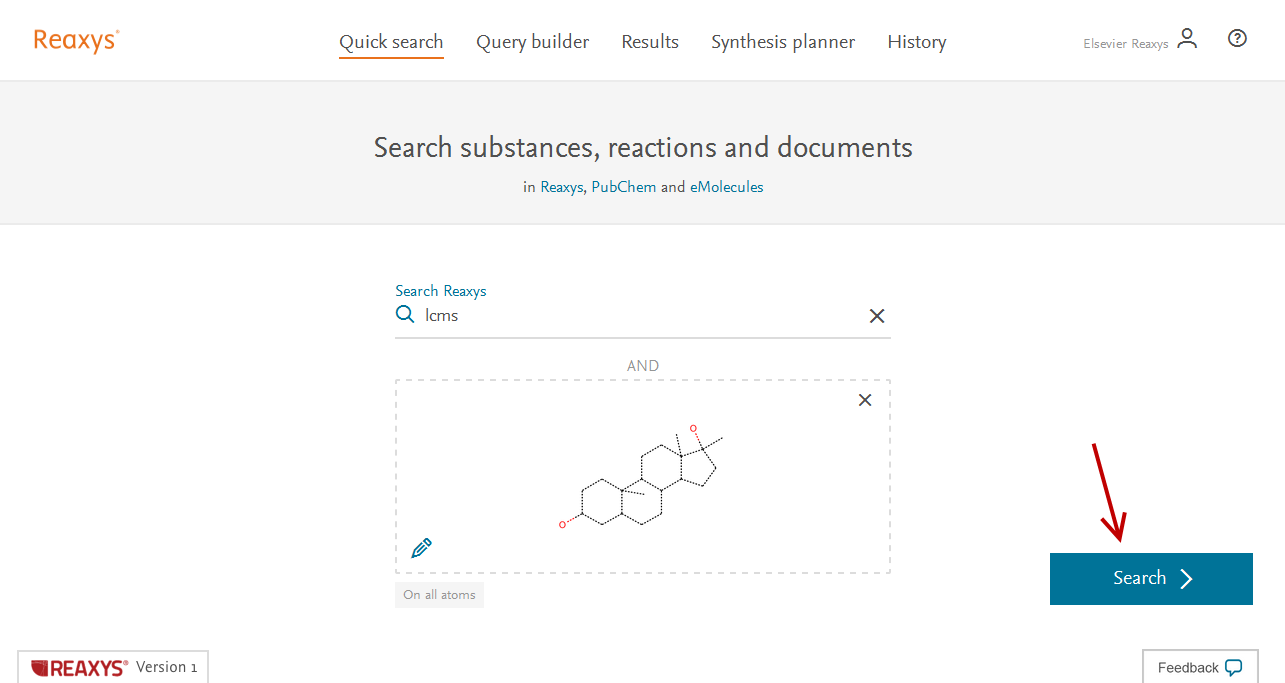Click the magnifier icon in search field

point(405,315)
